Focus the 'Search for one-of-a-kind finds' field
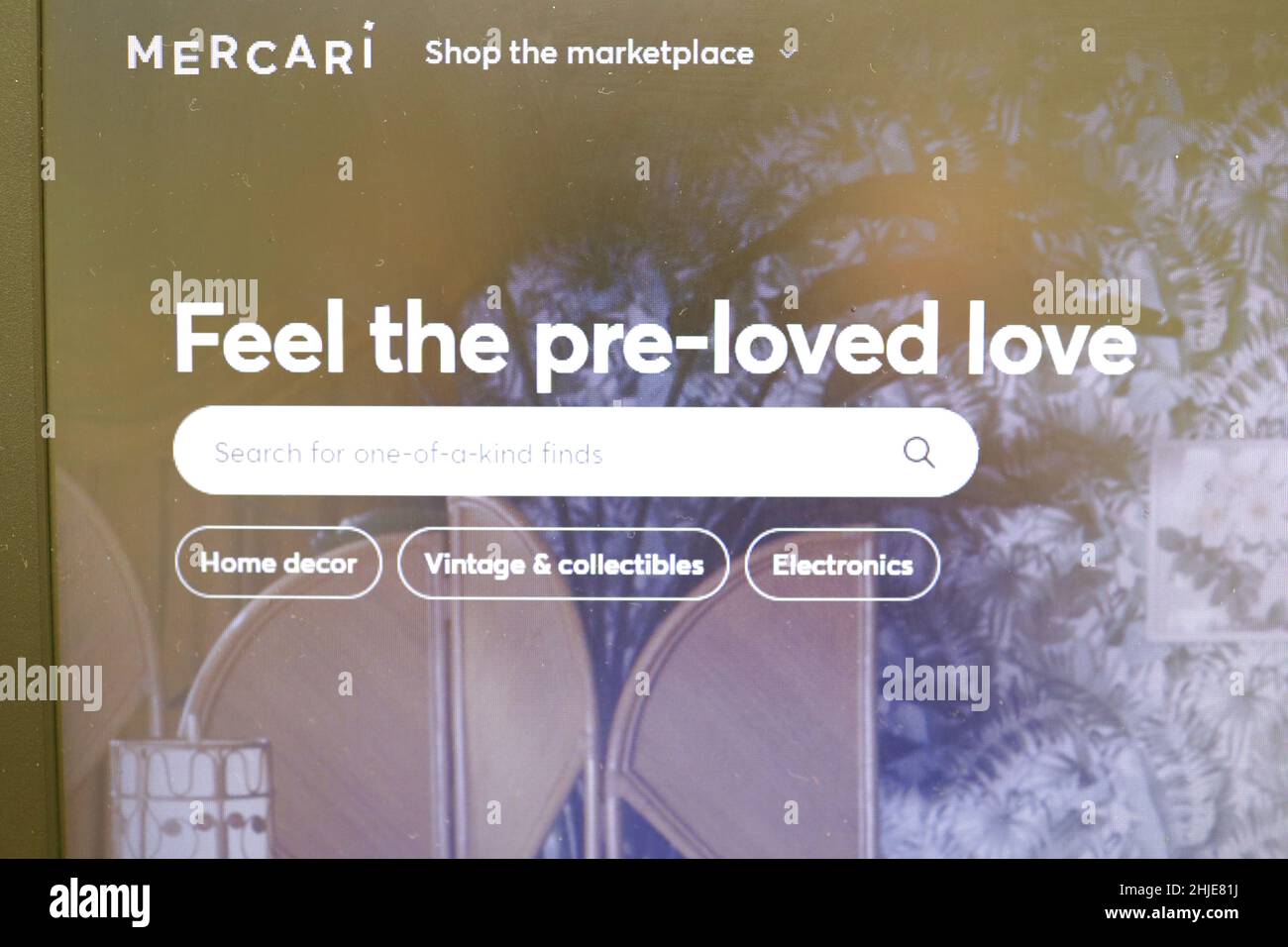The height and width of the screenshot is (947, 1288). [575, 452]
